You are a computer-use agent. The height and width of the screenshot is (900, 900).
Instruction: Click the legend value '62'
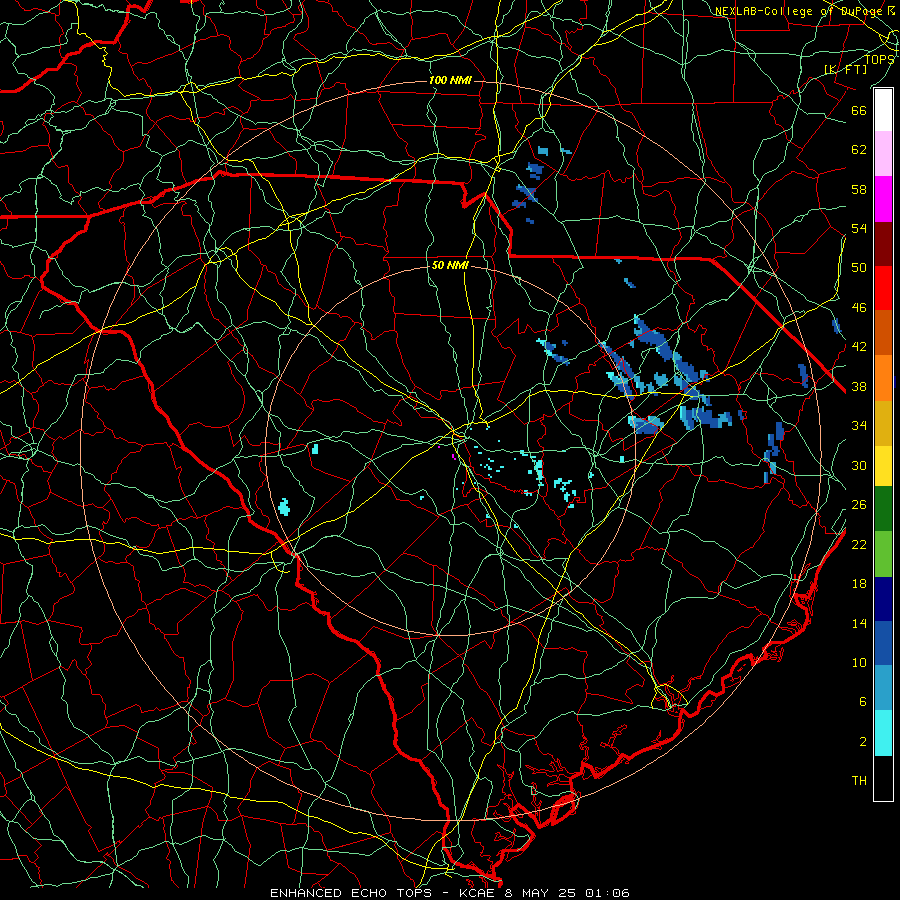(859, 150)
